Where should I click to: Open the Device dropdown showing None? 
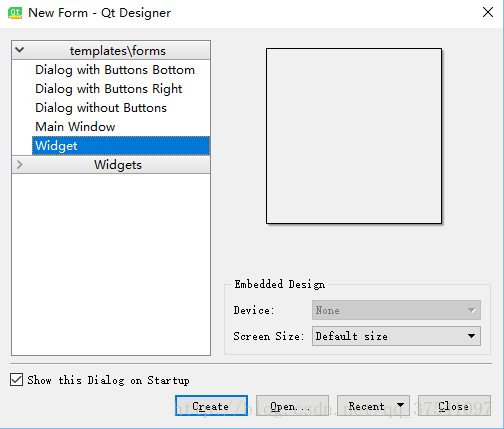tap(396, 310)
